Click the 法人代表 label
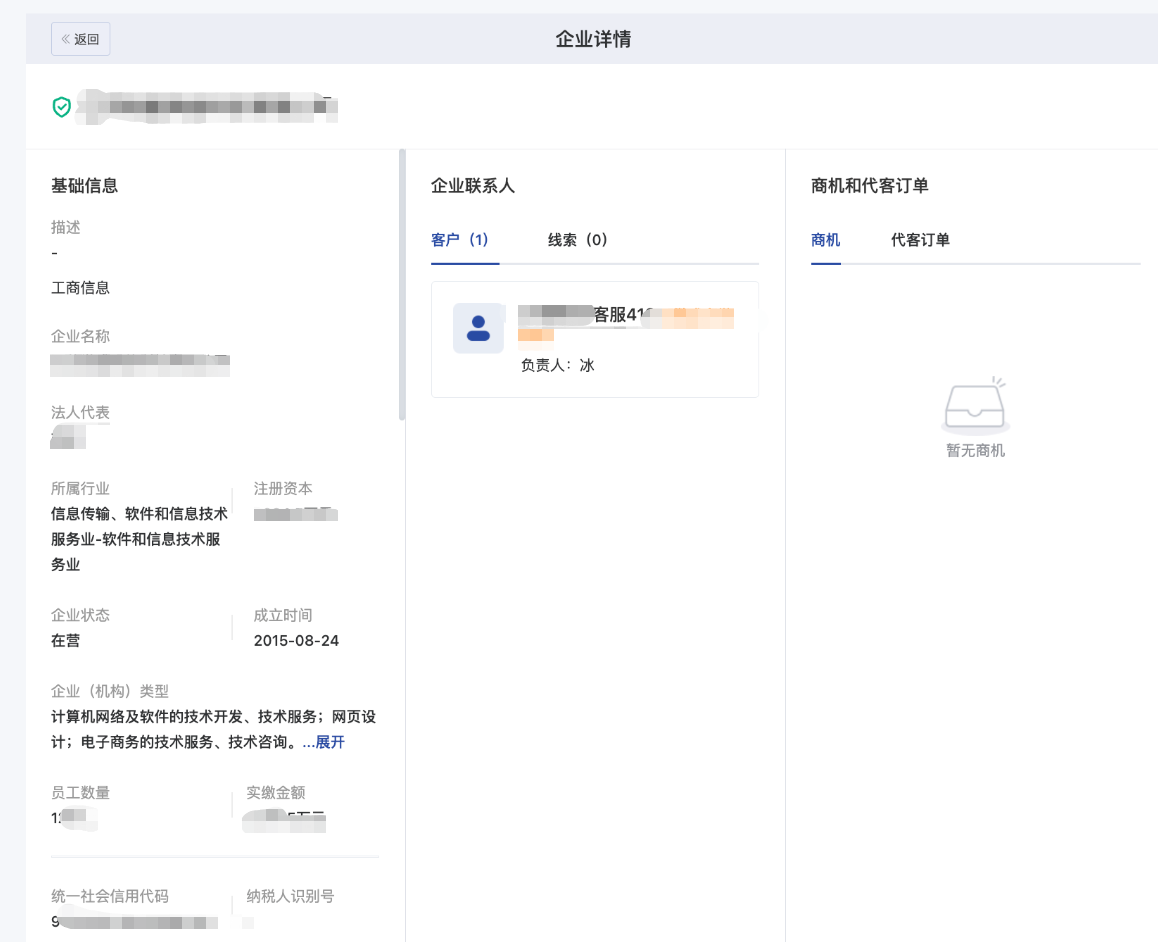Image resolution: width=1158 pixels, height=942 pixels. pos(80,413)
